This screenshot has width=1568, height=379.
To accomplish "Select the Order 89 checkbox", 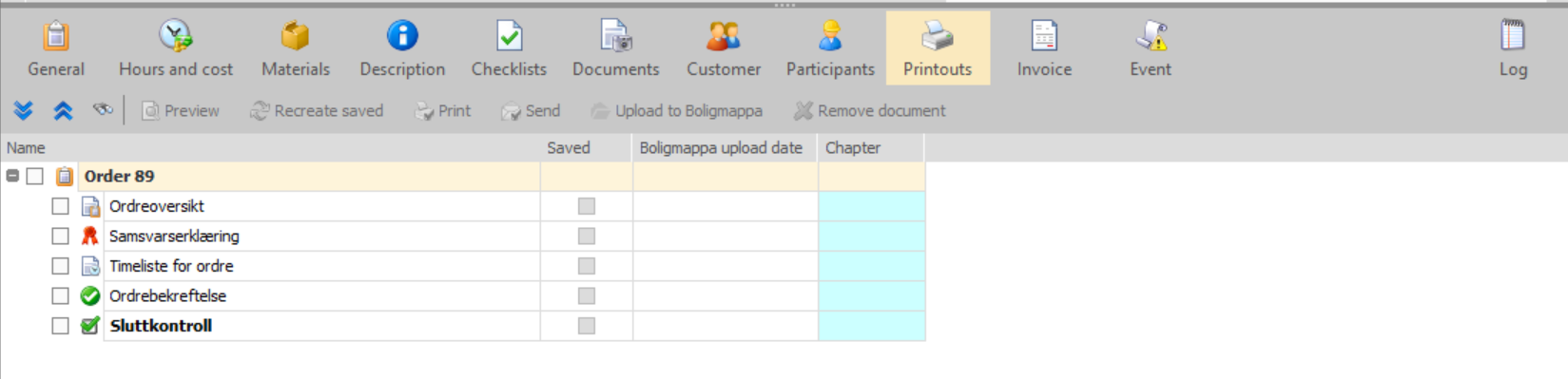I will pyautogui.click(x=35, y=176).
